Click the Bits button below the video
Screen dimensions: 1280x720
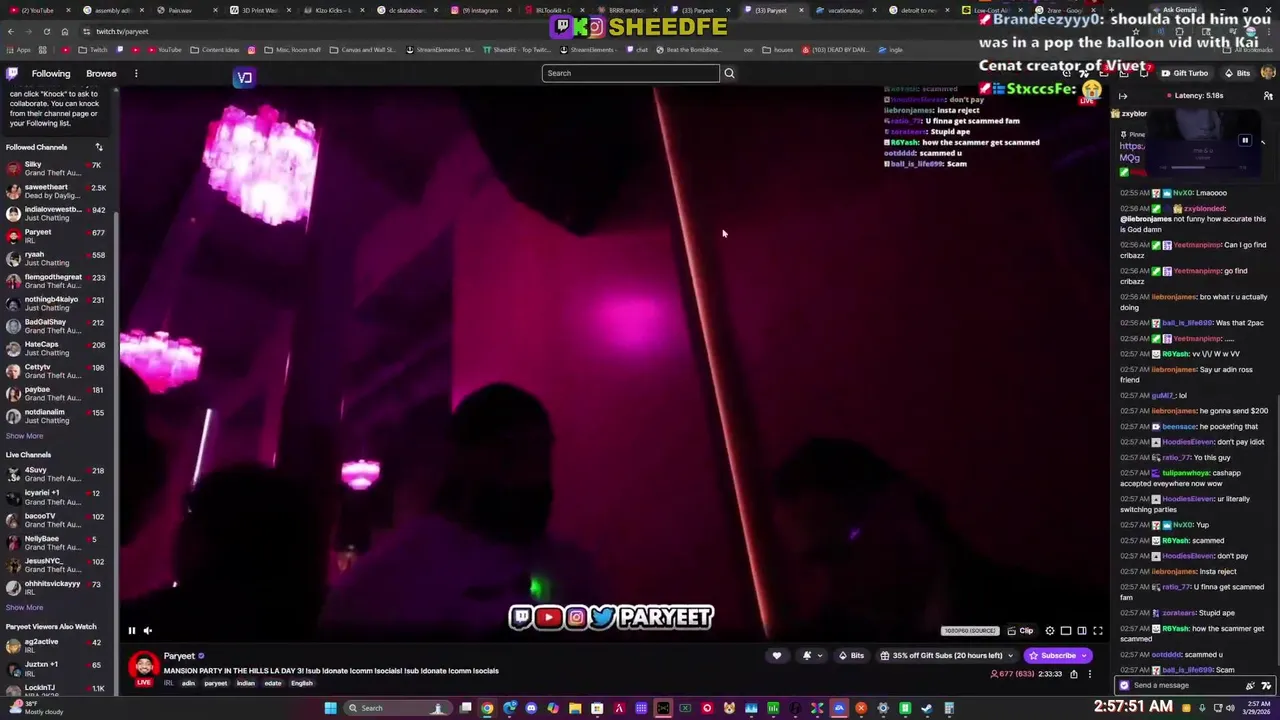pos(851,656)
